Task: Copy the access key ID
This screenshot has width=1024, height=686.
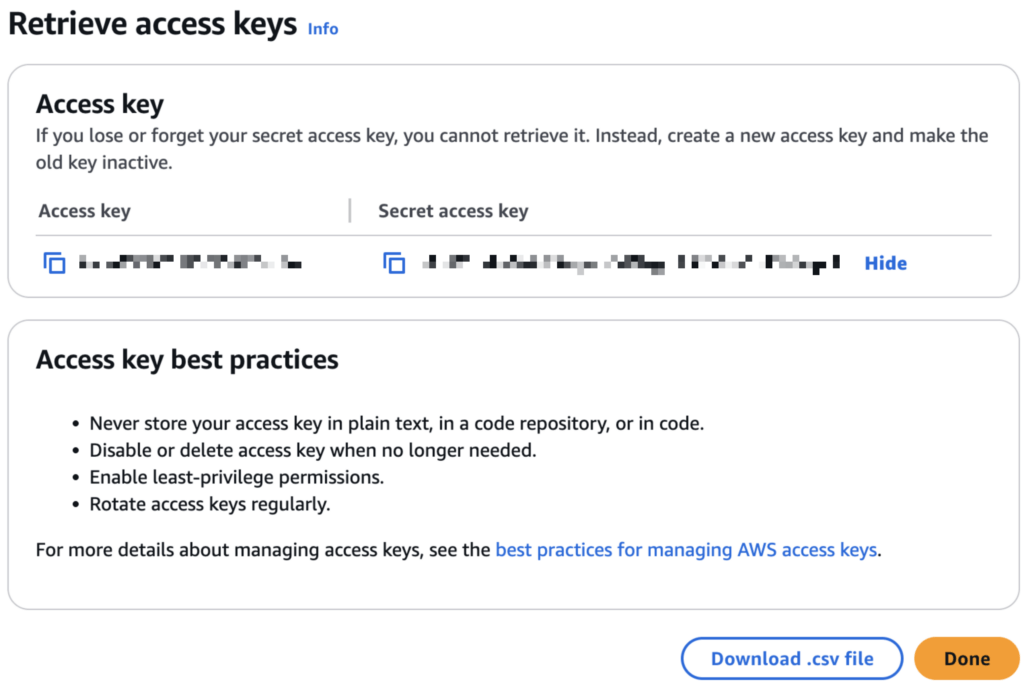Action: 54,264
